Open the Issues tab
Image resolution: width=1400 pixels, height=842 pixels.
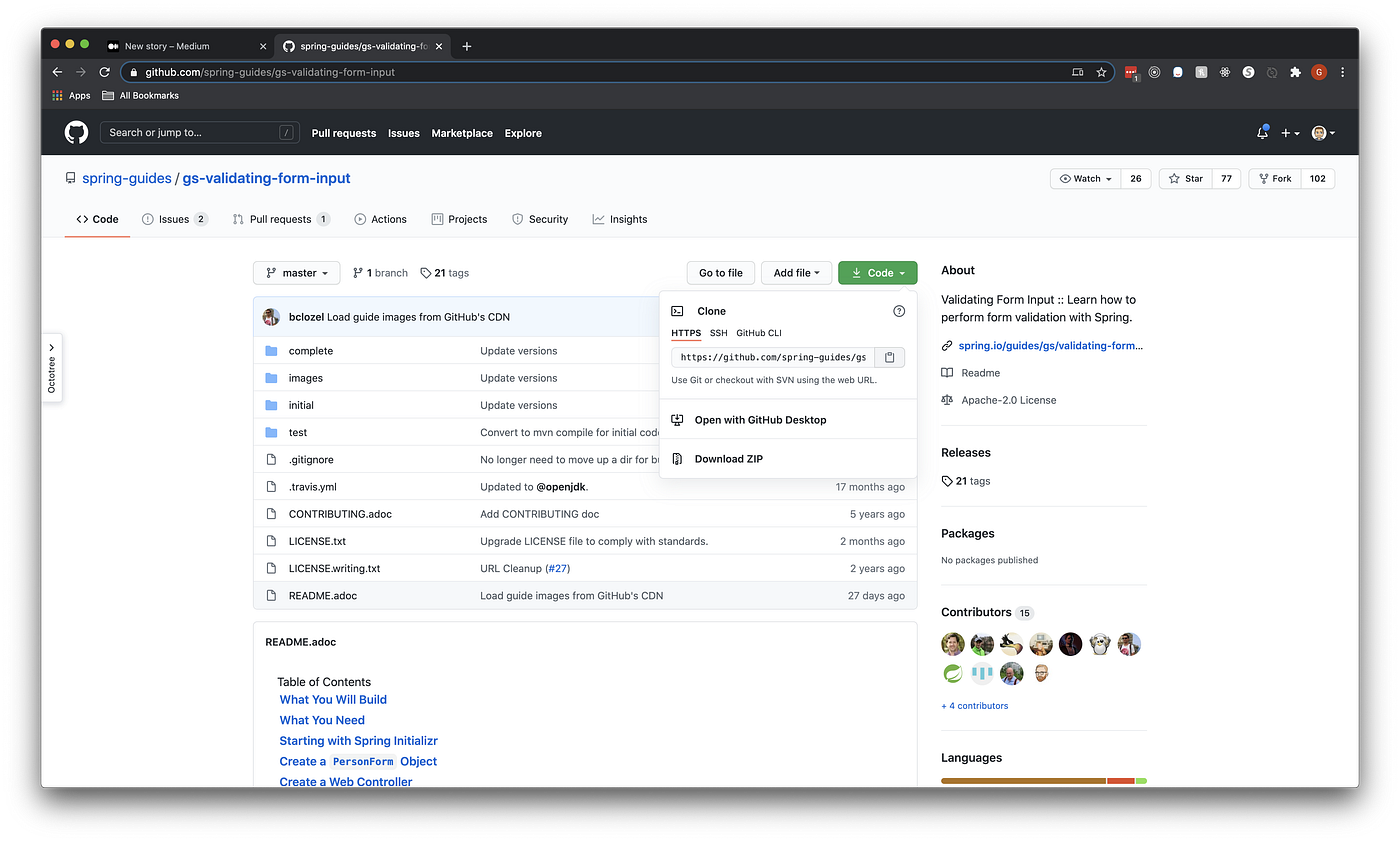(175, 219)
